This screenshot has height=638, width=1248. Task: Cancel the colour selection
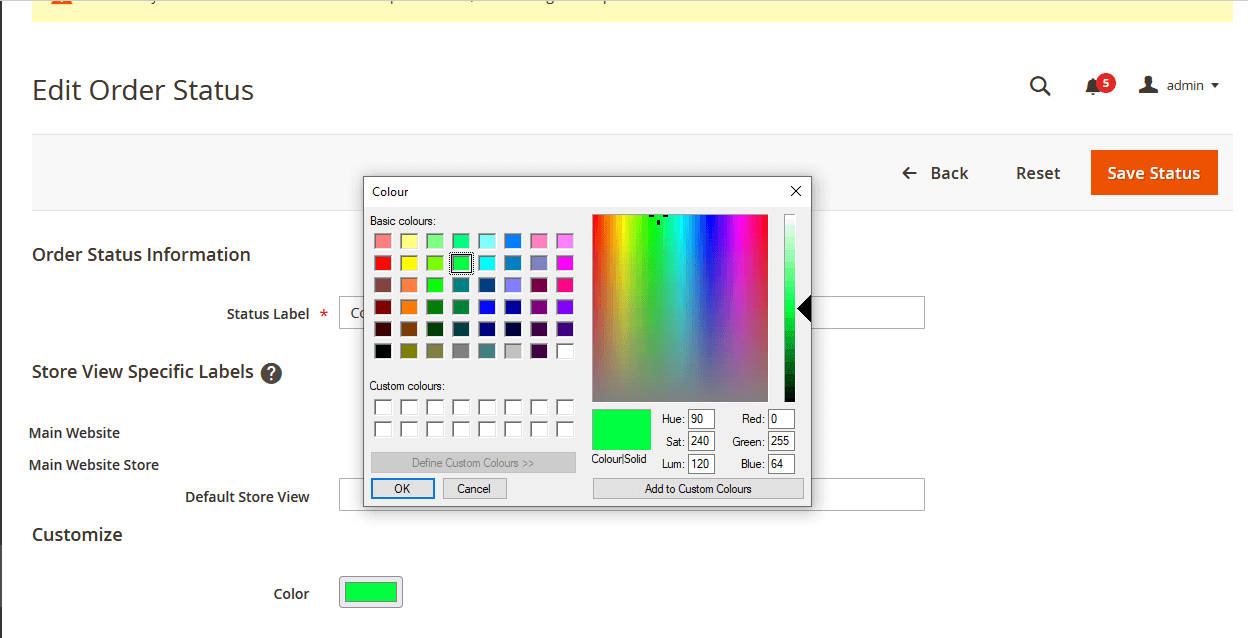click(474, 488)
